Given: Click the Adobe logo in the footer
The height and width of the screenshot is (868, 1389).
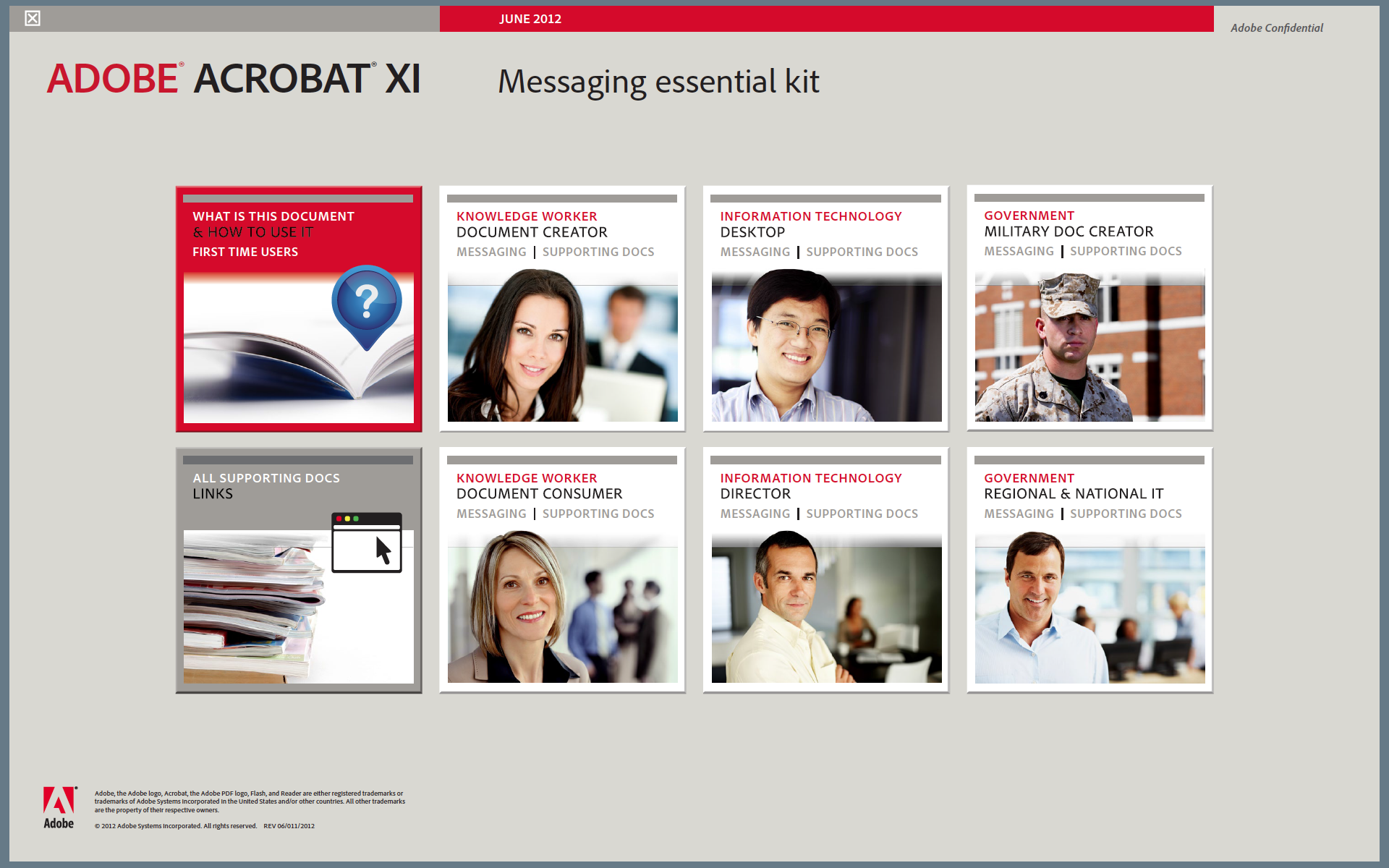Looking at the screenshot, I should coord(59,808).
